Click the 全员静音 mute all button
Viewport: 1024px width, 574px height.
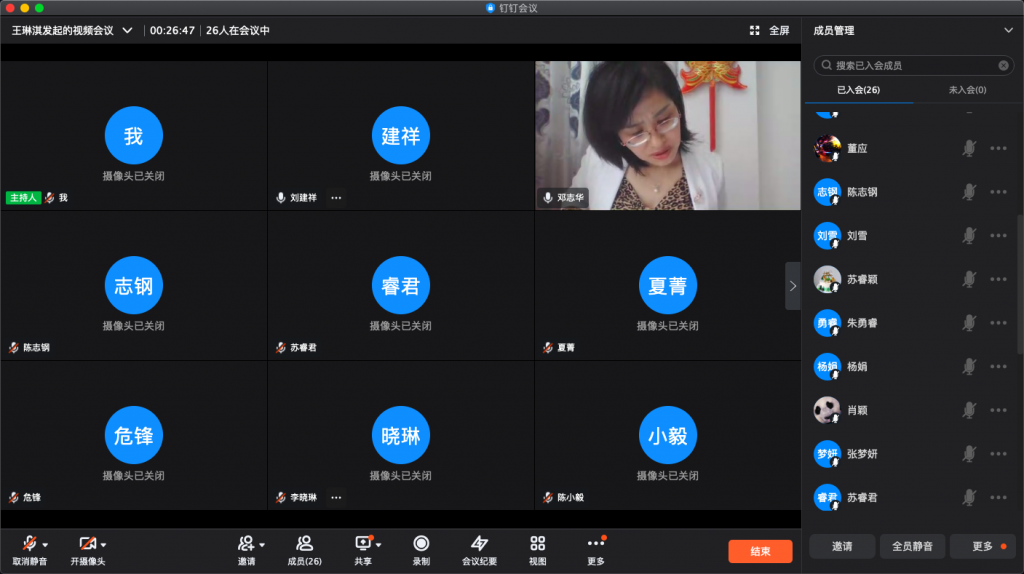(x=912, y=546)
